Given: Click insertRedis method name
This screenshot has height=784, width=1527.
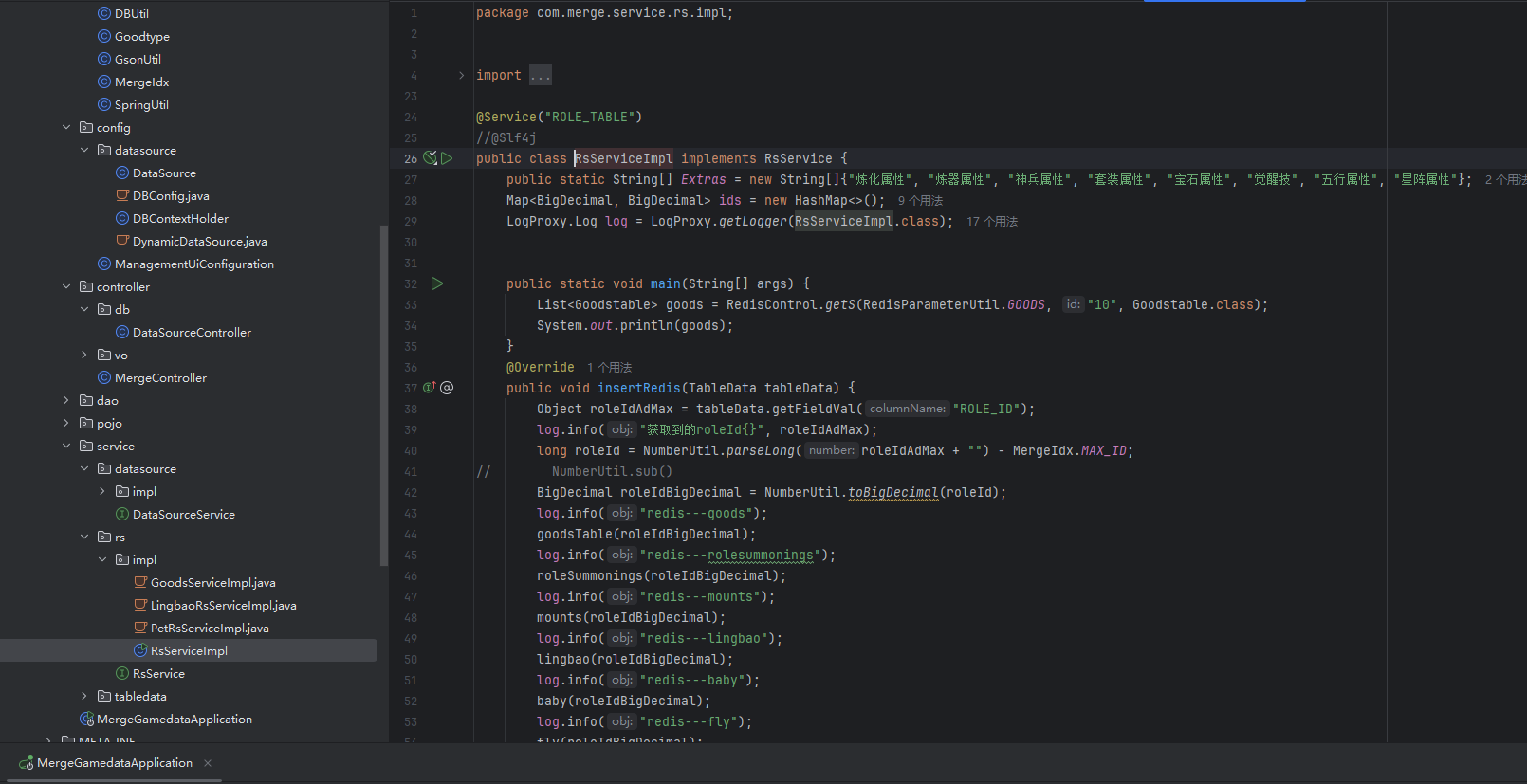Looking at the screenshot, I should (x=639, y=388).
